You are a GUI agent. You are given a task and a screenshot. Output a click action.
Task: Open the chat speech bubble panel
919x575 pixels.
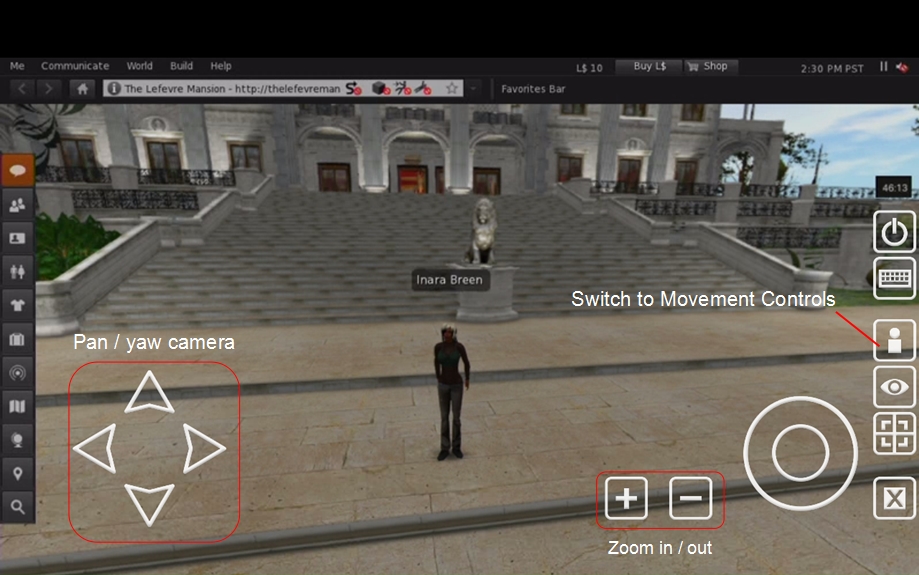click(18, 170)
